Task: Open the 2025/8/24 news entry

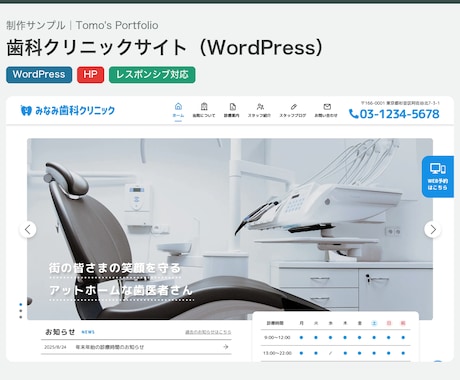Action: 136,347
